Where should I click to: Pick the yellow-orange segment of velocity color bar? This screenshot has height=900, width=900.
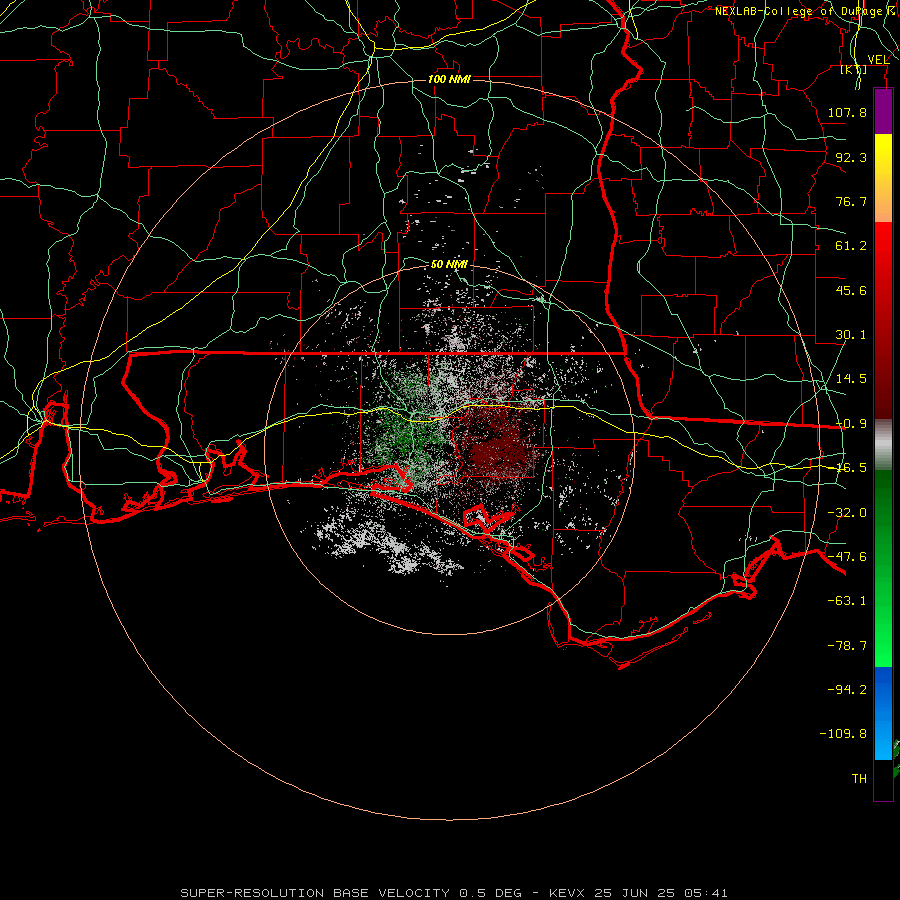pyautogui.click(x=883, y=178)
